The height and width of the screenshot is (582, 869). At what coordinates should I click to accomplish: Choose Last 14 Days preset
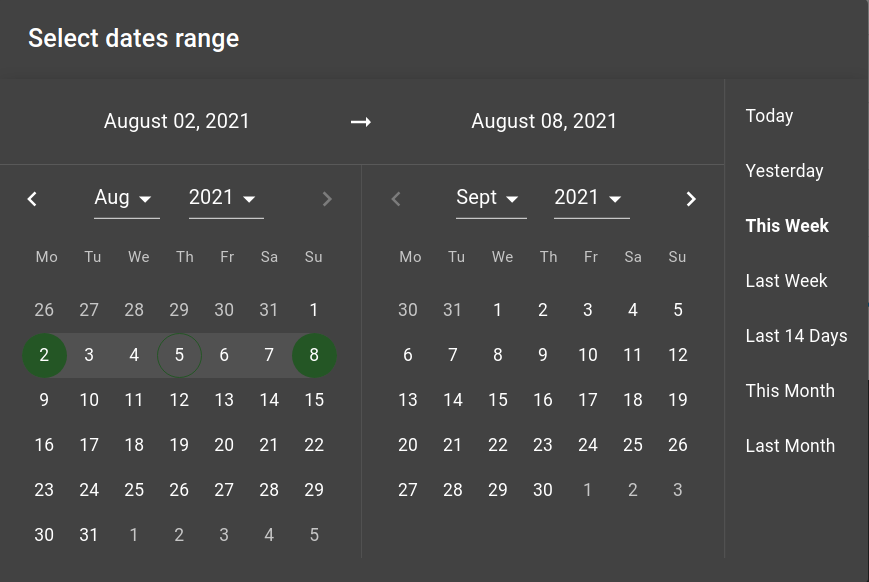(796, 336)
